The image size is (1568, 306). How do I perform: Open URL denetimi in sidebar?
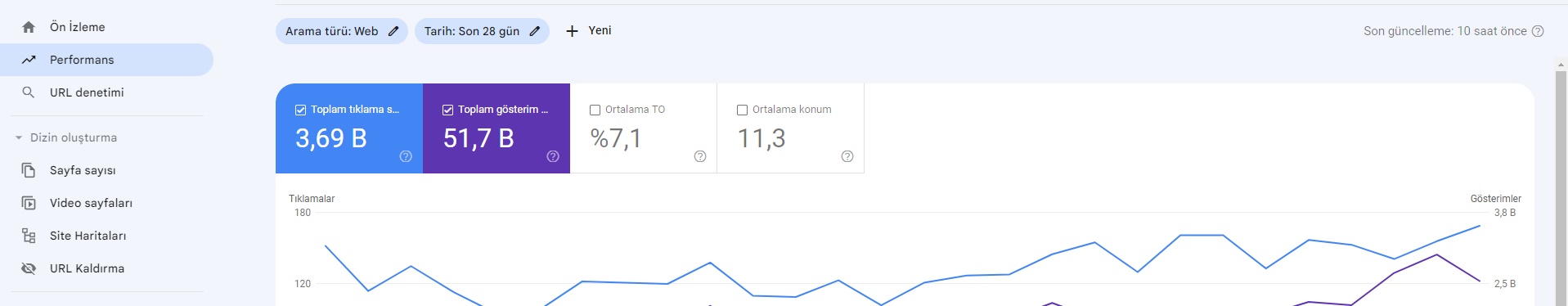pyautogui.click(x=106, y=92)
